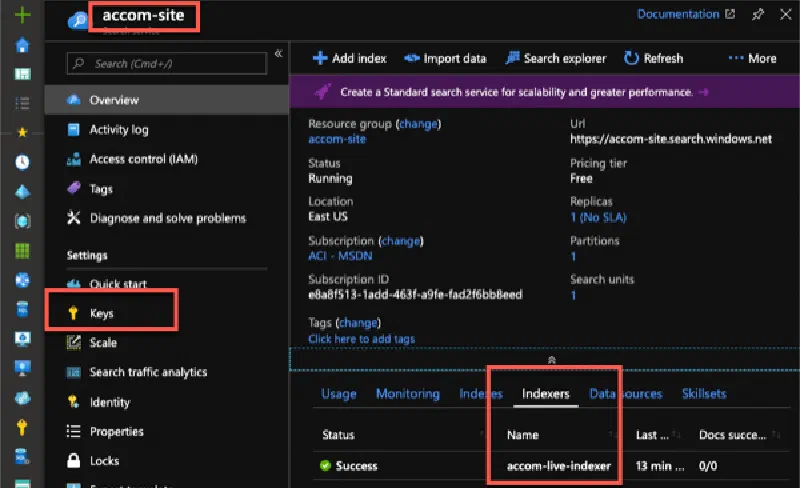Click the monitor-with-globe icon below SQL databases

coord(22,338)
